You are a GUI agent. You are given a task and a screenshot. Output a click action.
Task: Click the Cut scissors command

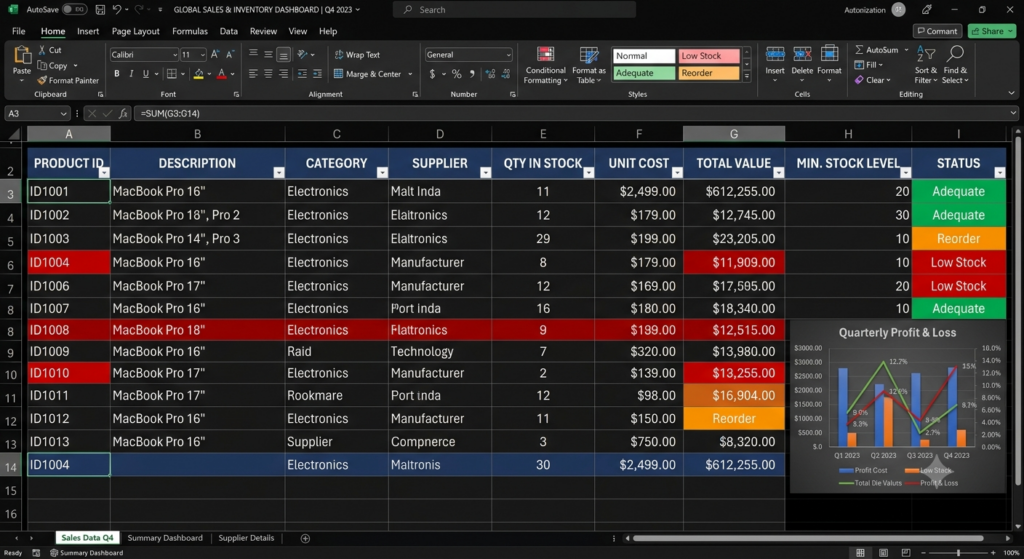[x=50, y=50]
